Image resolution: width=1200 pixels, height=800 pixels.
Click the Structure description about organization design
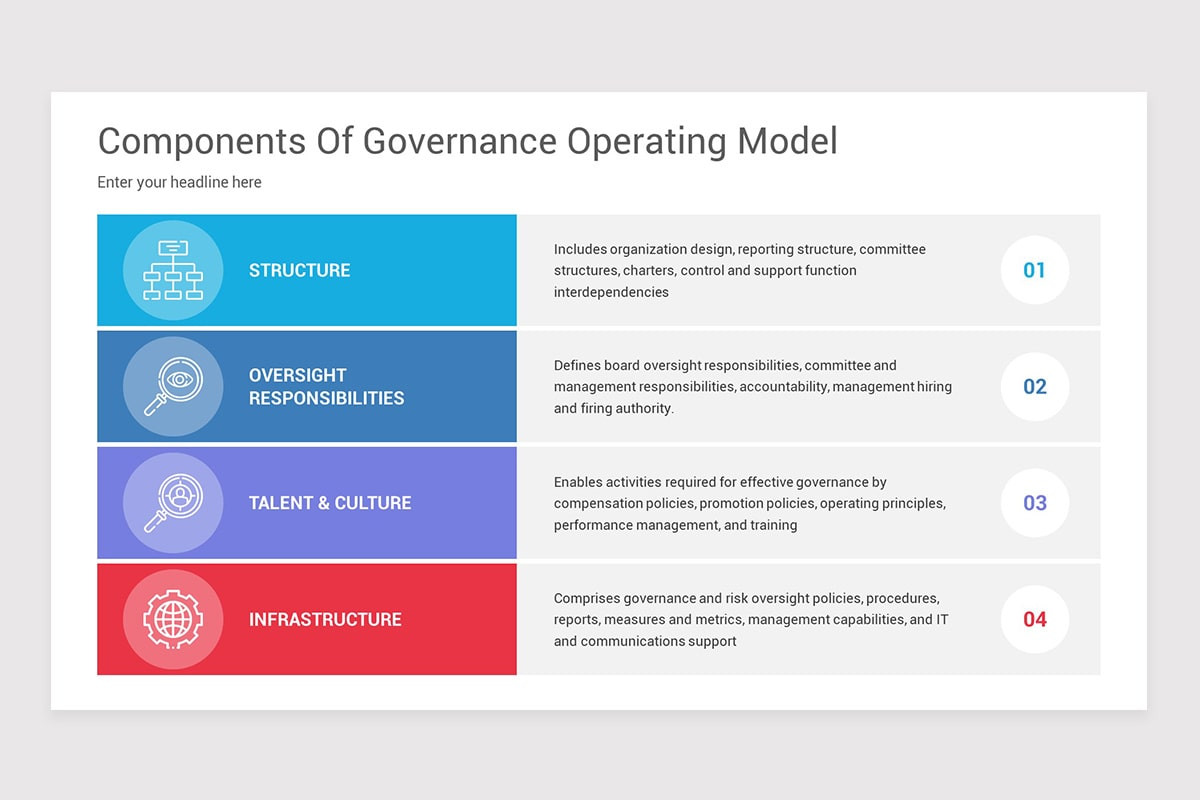coord(740,270)
